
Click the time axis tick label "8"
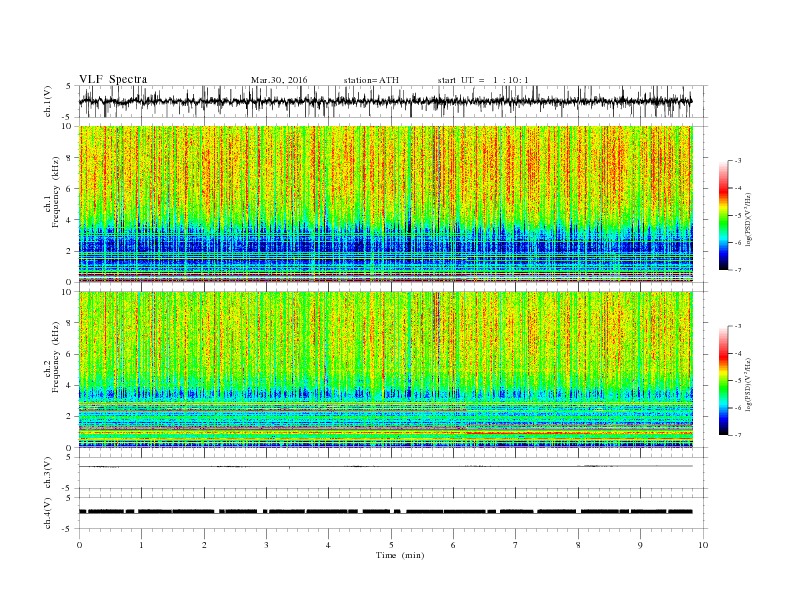click(x=578, y=545)
